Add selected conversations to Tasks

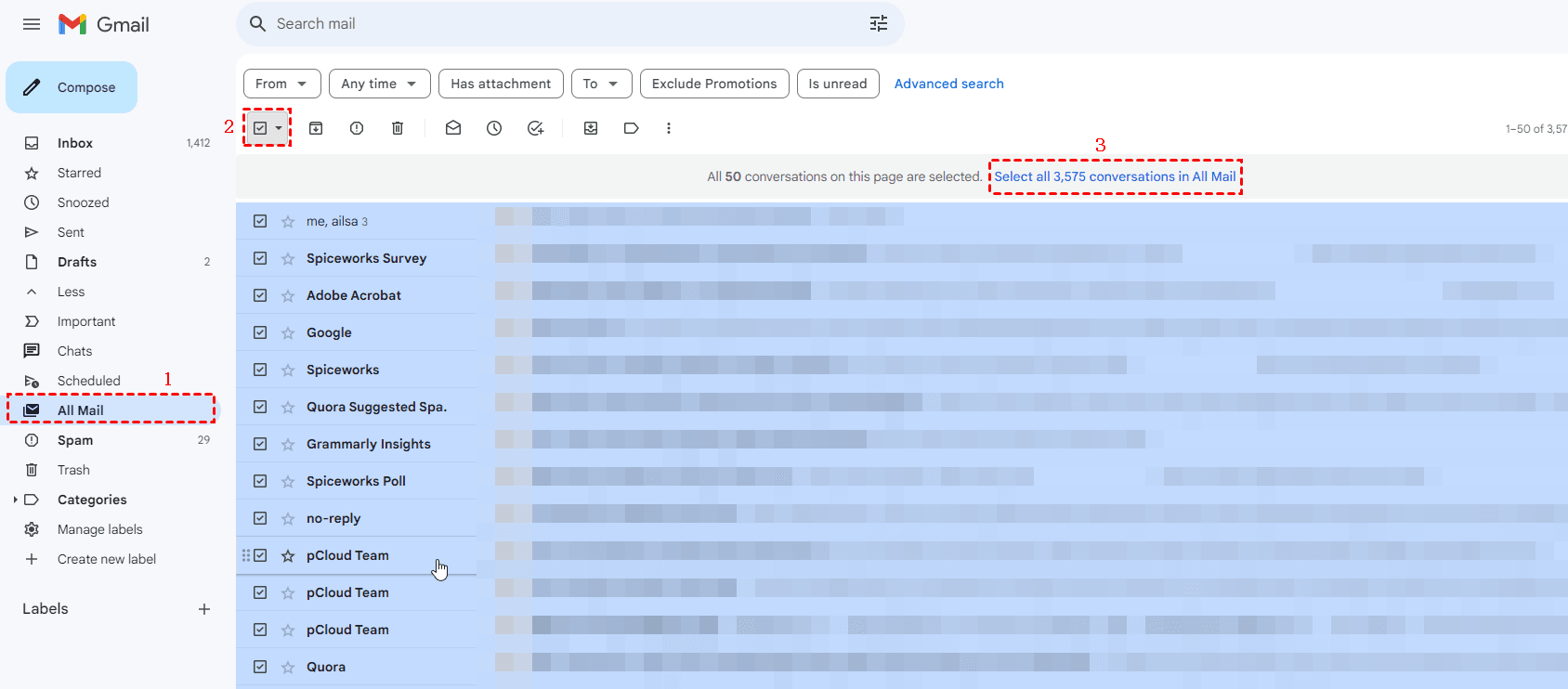coord(535,128)
